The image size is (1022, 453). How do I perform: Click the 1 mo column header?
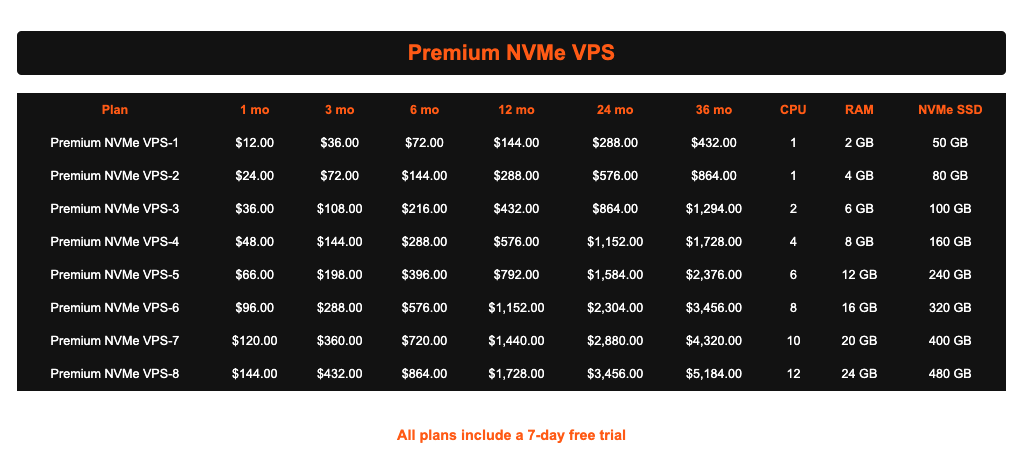(x=255, y=110)
